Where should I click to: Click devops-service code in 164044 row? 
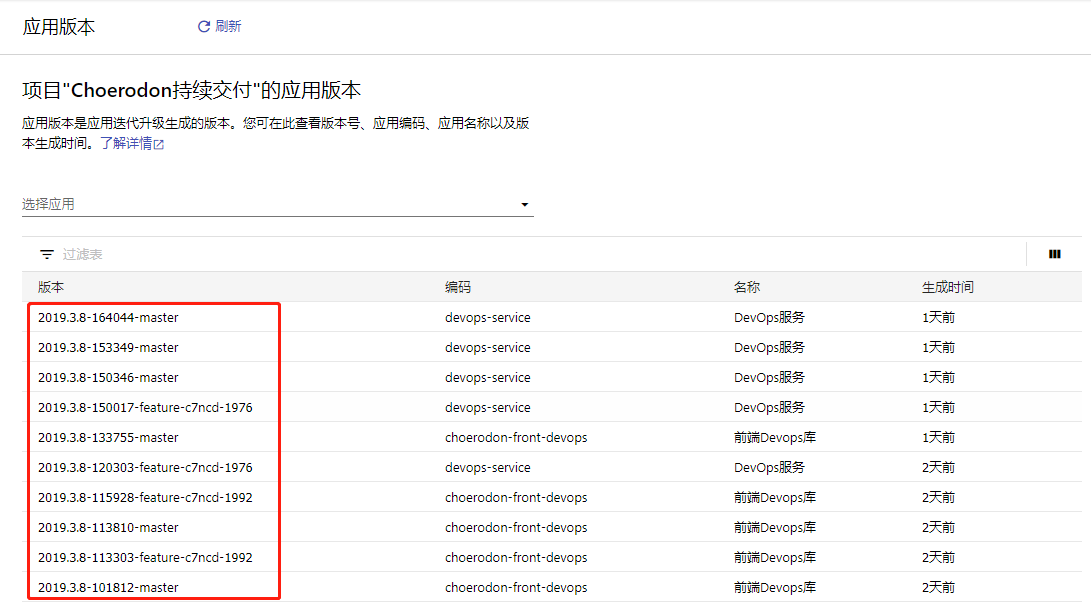point(488,317)
